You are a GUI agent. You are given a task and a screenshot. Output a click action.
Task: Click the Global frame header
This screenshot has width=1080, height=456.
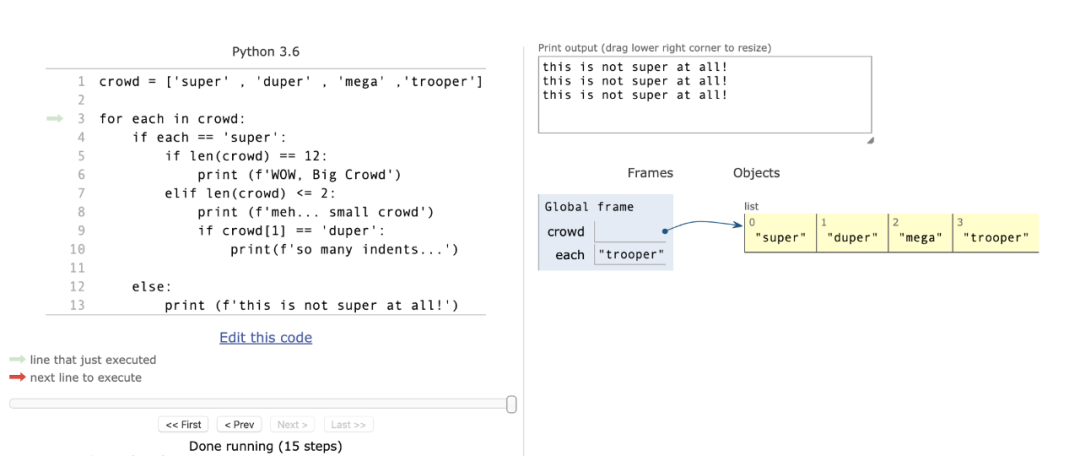[589, 207]
